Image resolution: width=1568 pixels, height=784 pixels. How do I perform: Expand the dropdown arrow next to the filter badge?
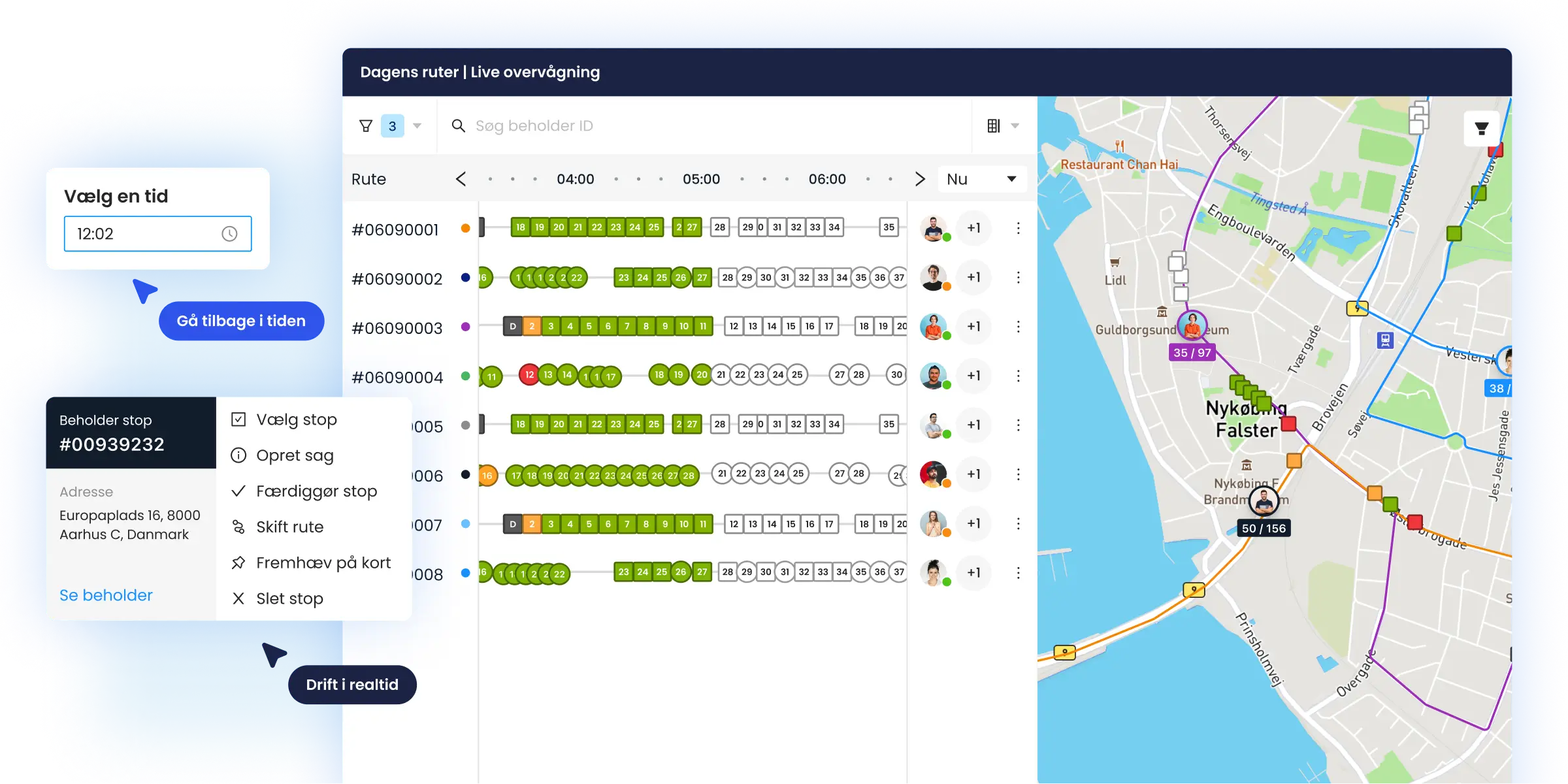[417, 125]
